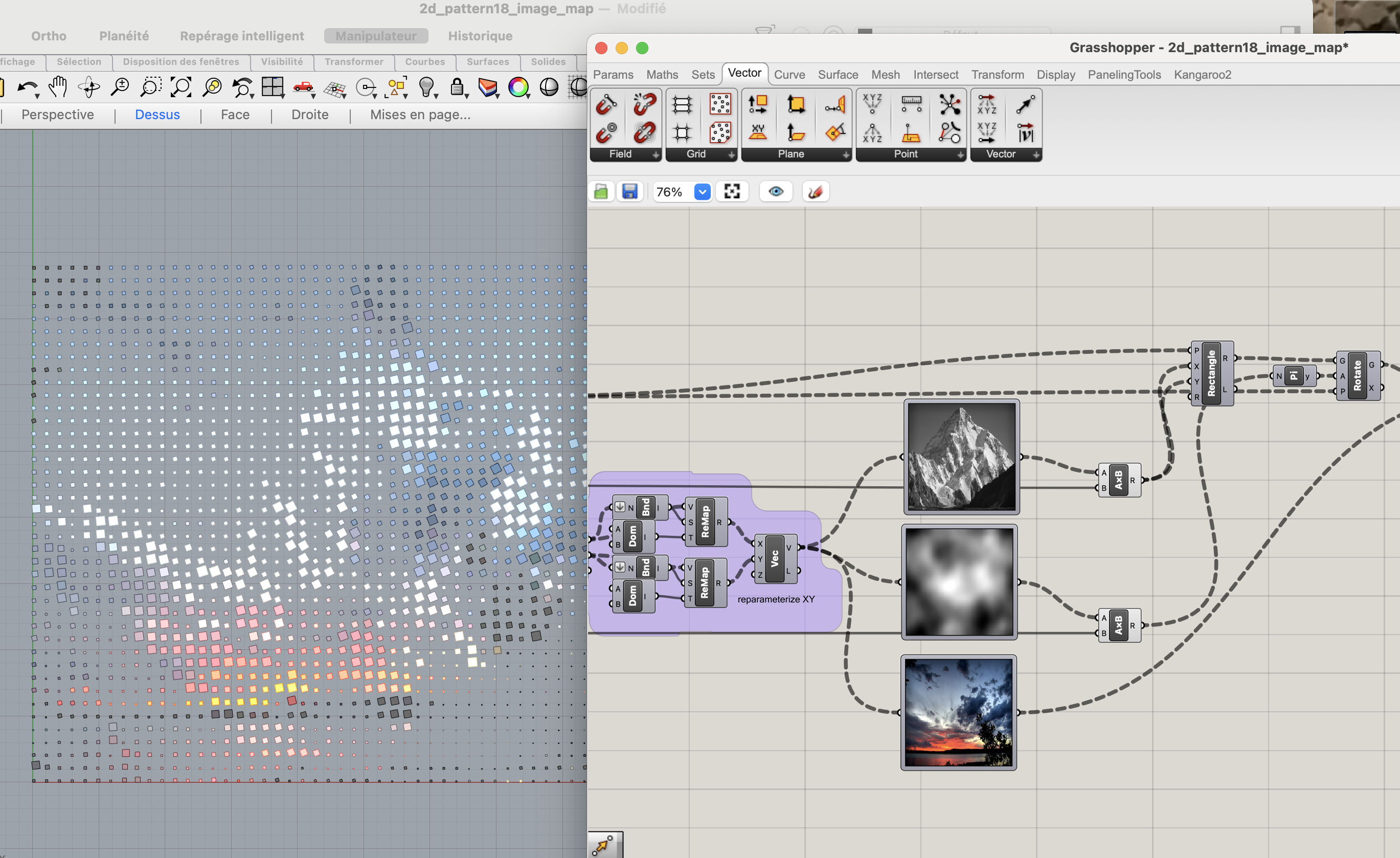Toggle Ortho mode
The height and width of the screenshot is (858, 1400).
tap(49, 36)
